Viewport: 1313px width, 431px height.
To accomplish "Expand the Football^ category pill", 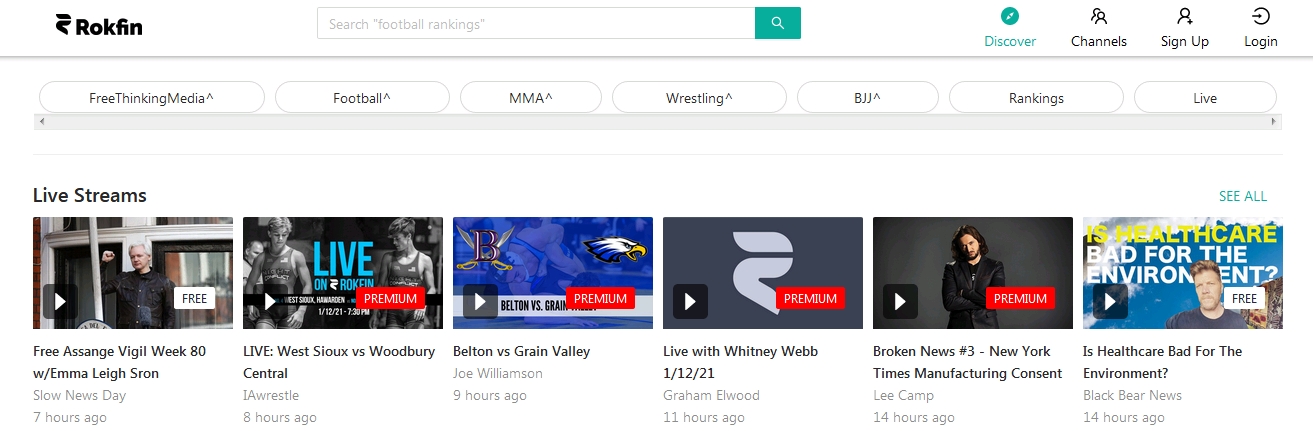I will click(361, 98).
